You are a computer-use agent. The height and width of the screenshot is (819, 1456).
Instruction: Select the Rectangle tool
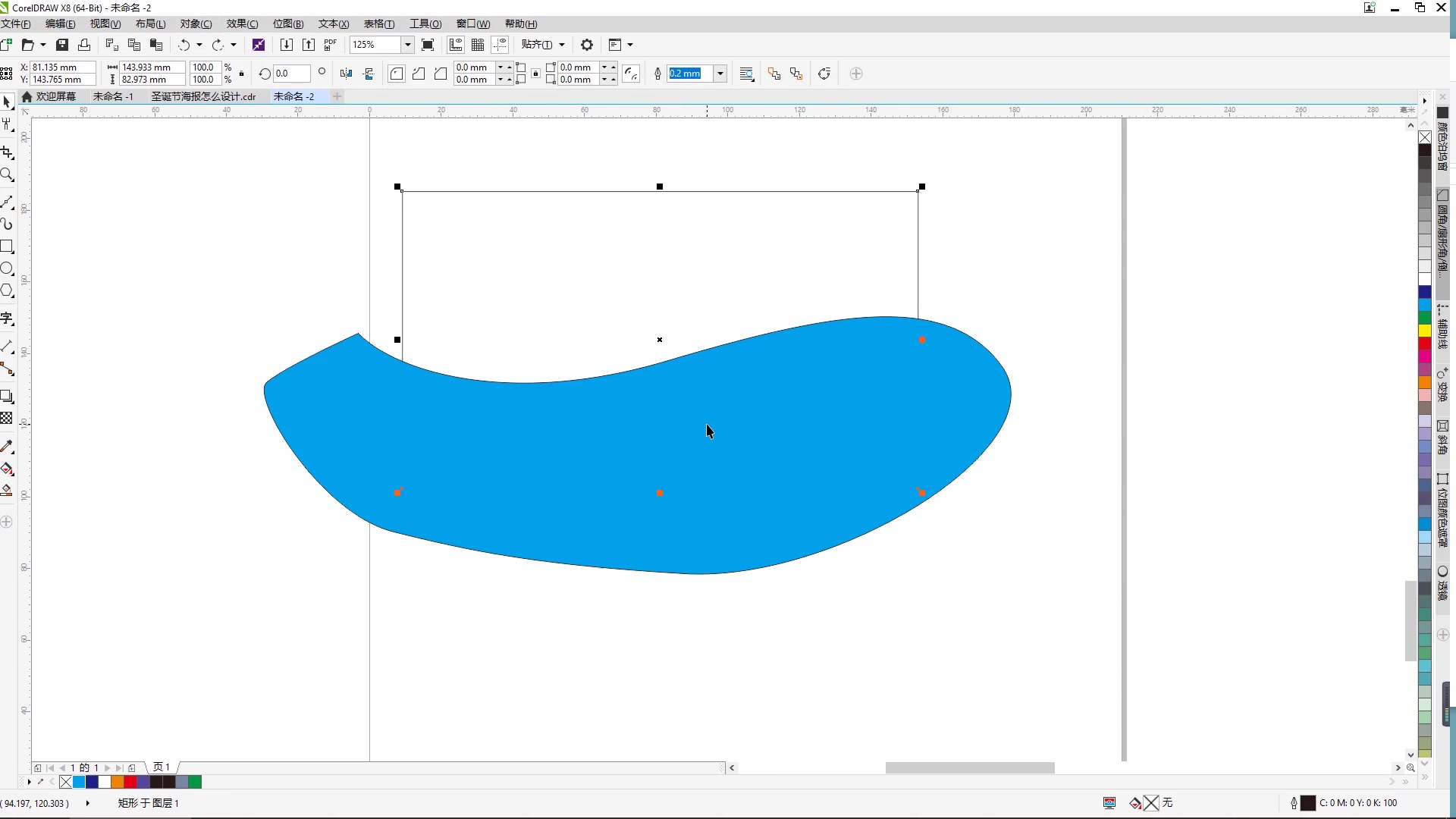(7, 246)
